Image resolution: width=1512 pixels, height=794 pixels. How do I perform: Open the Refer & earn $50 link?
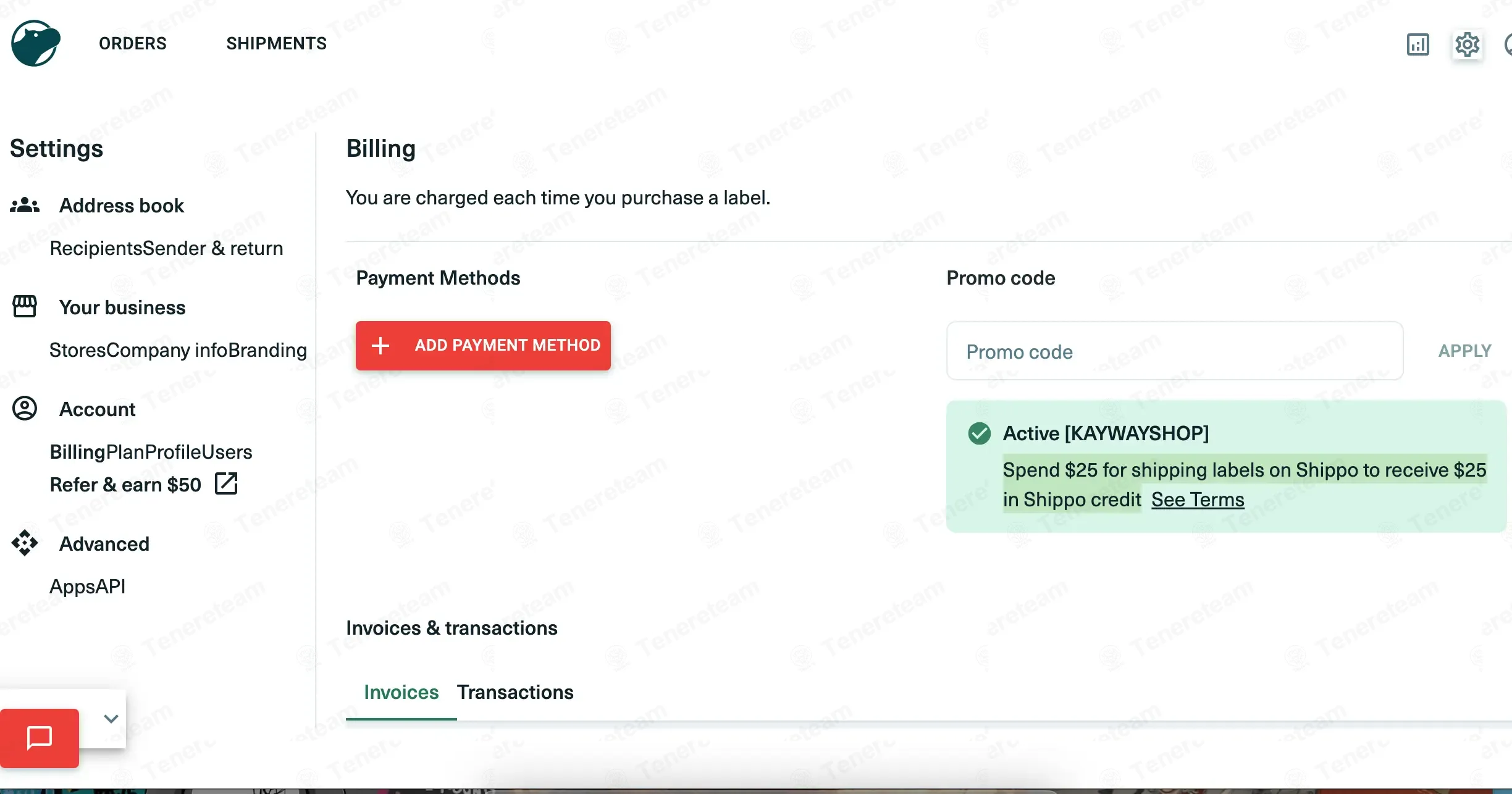pyautogui.click(x=125, y=485)
